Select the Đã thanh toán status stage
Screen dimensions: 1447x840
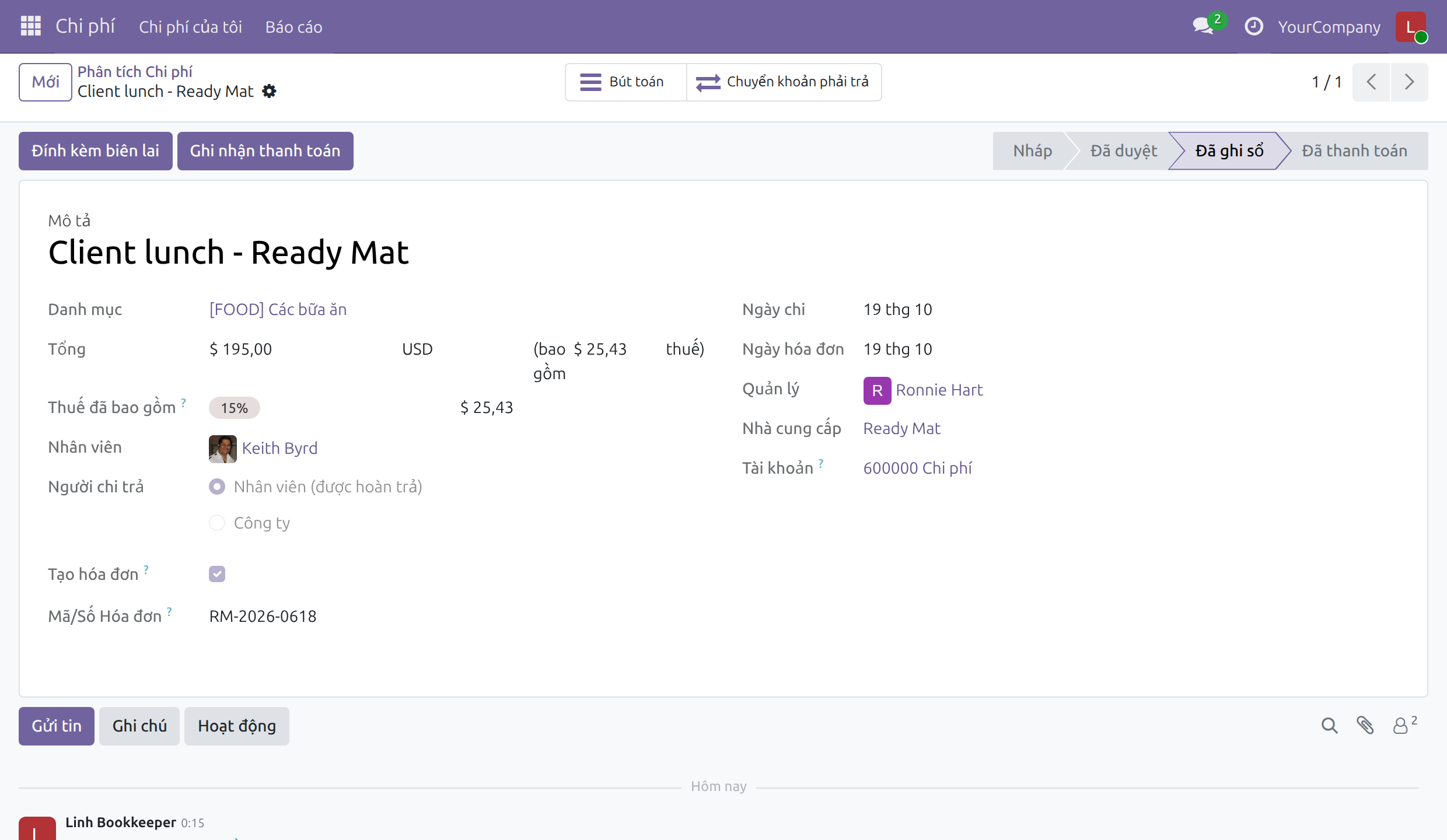click(x=1354, y=151)
